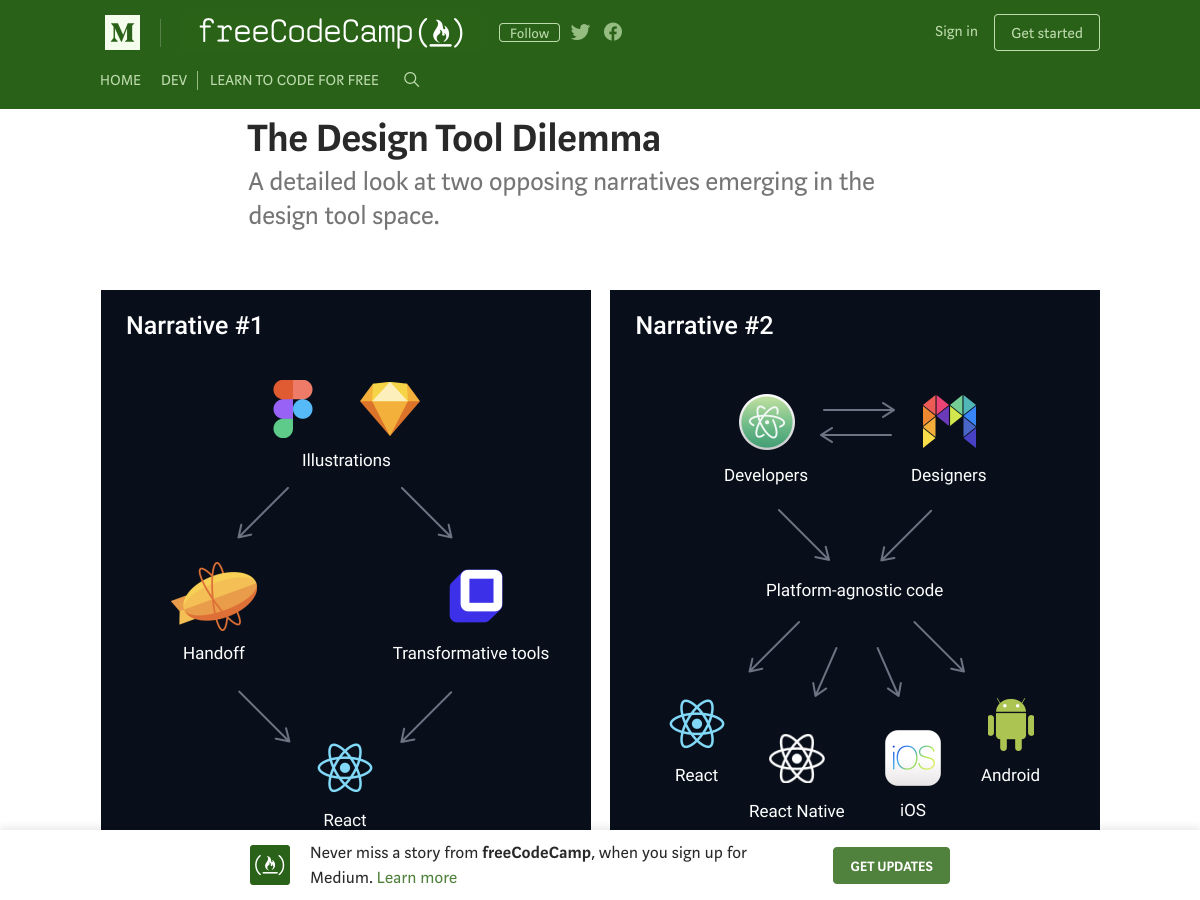Open the freeCodeCamp publication logo
The image size is (1200, 900).
(x=330, y=33)
